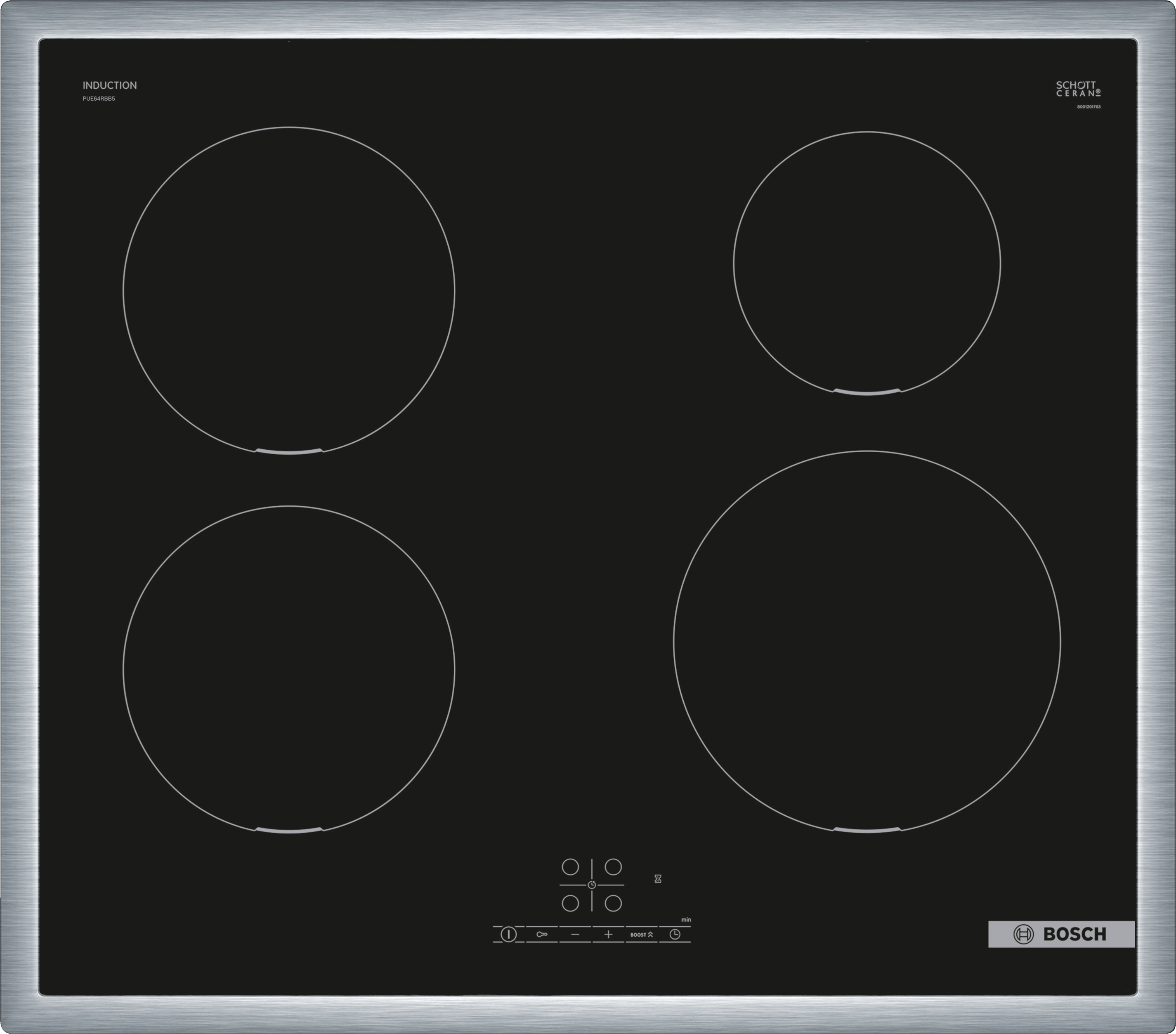1176x1034 pixels.
Task: Click the rear-left cooking zone ring
Action: pos(289,290)
